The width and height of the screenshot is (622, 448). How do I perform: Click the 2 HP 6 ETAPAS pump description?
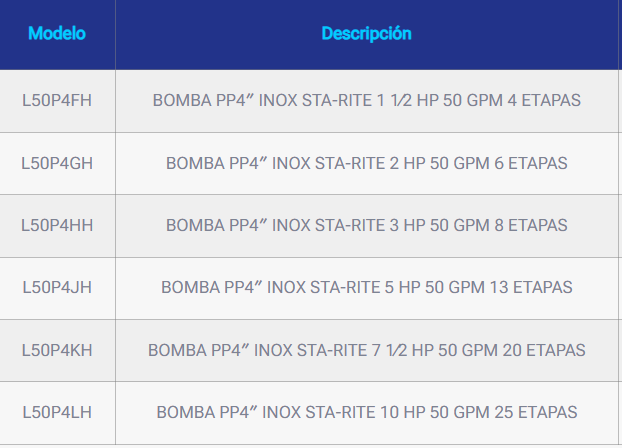(x=366, y=163)
